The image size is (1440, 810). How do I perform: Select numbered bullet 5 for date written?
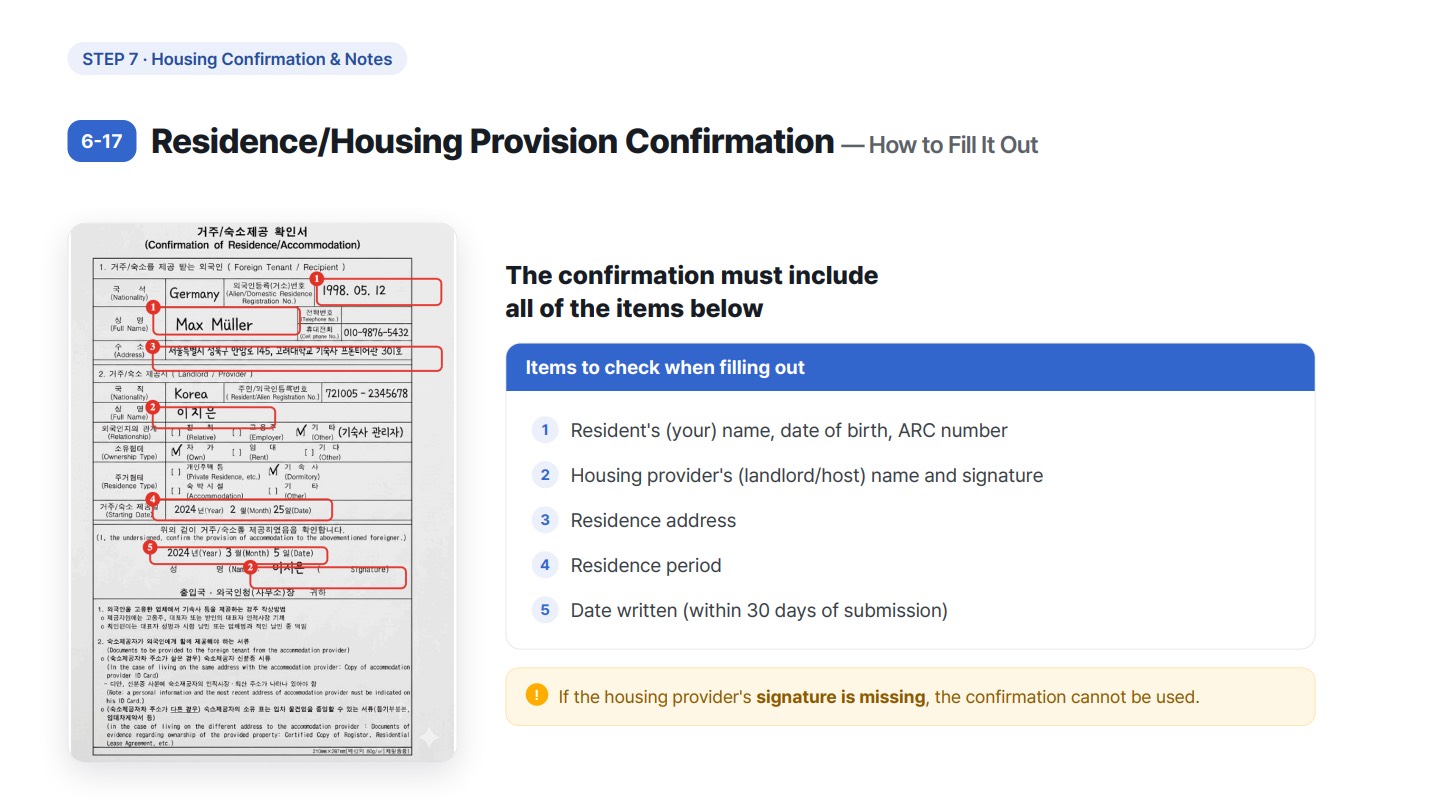tap(545, 610)
